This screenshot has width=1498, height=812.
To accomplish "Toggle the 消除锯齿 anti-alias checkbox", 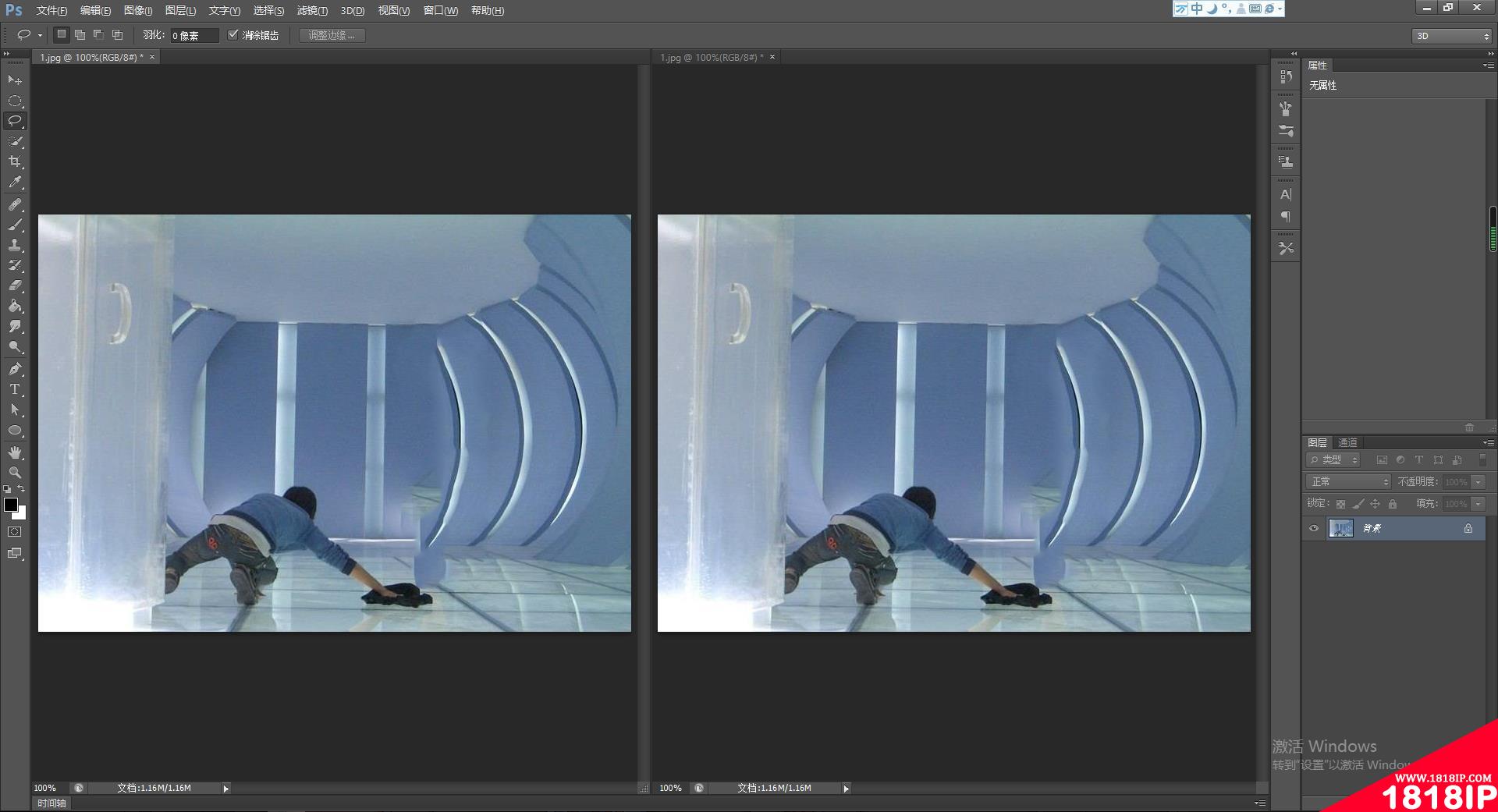I will coord(233,35).
